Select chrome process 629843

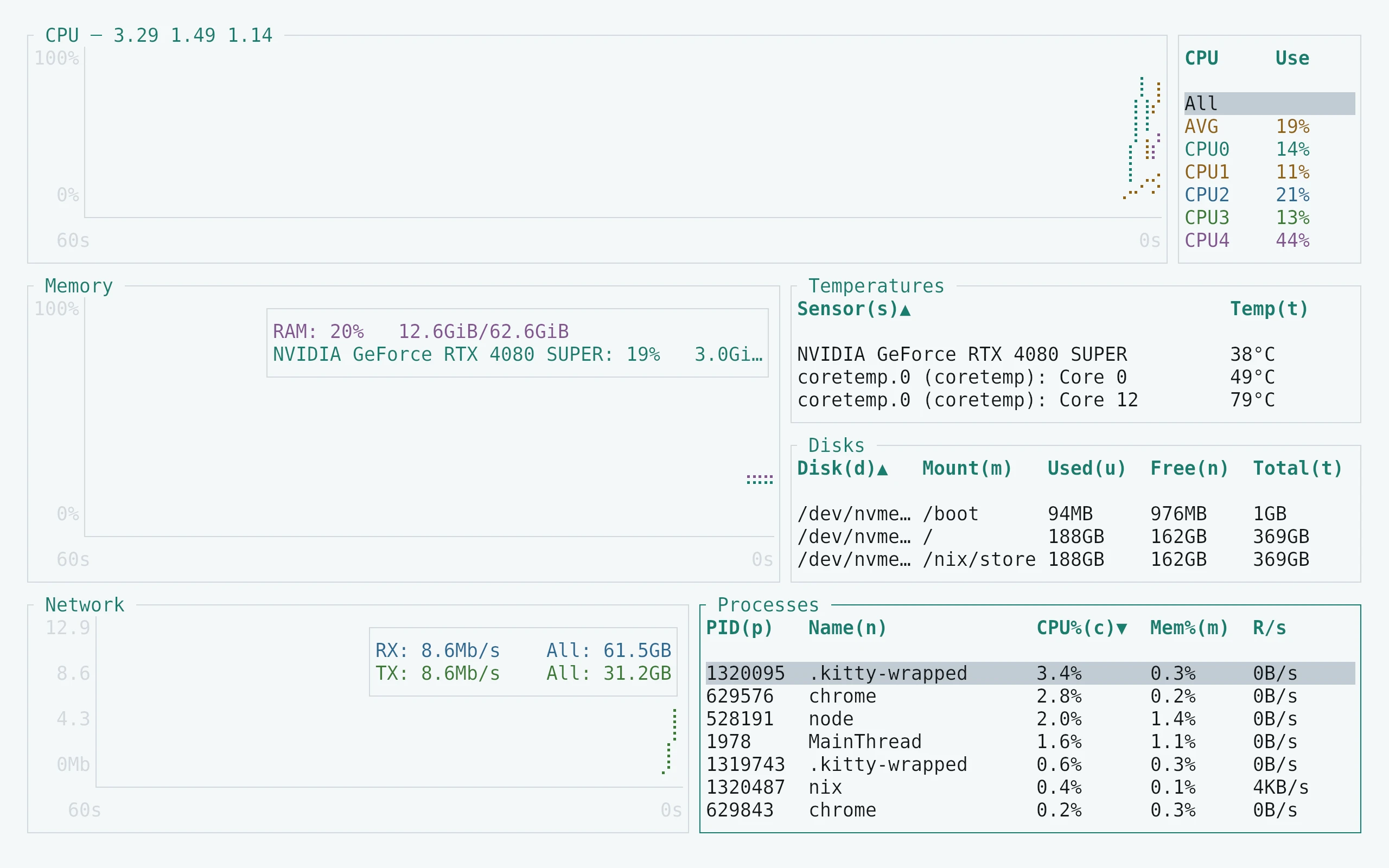coord(1030,809)
